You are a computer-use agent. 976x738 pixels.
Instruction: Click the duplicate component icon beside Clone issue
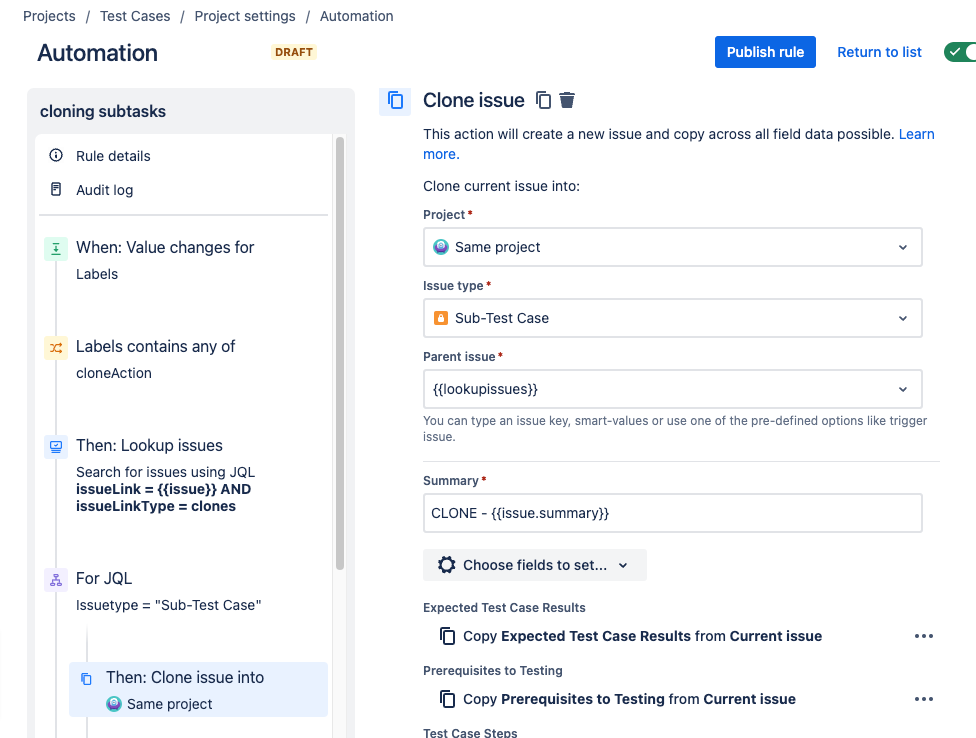point(543,100)
